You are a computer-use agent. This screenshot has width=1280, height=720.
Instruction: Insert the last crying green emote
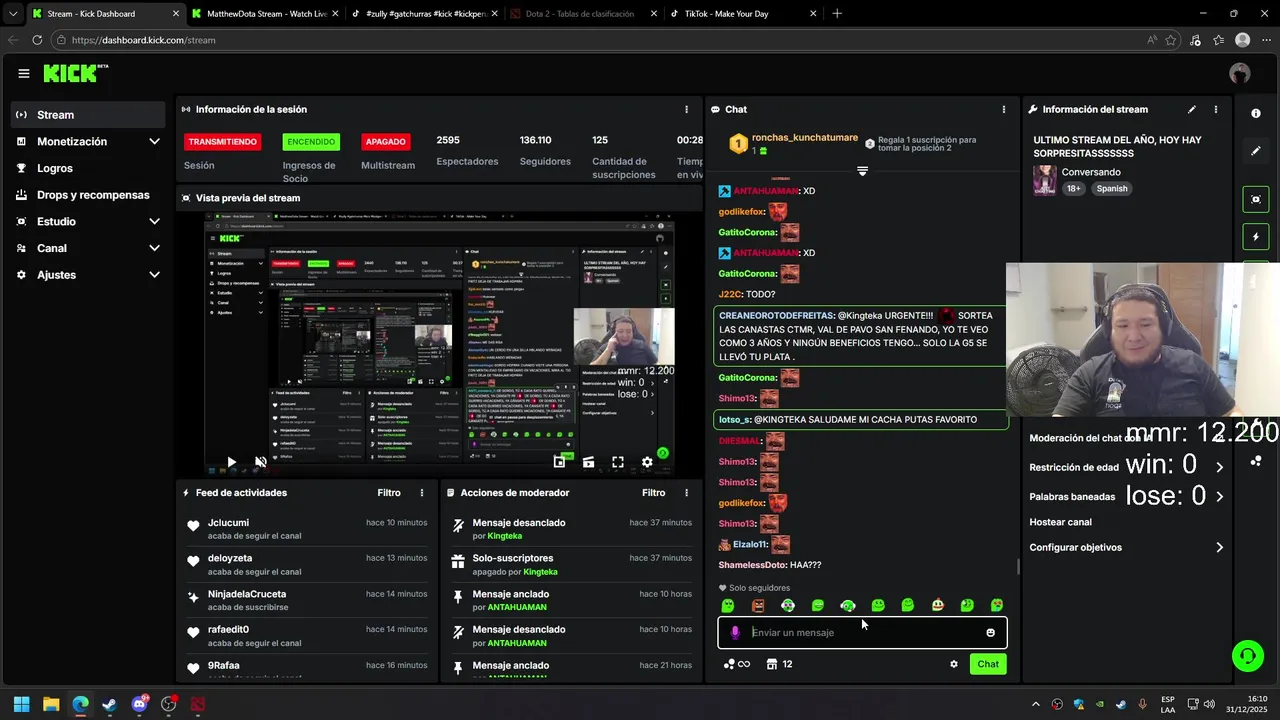click(x=997, y=605)
